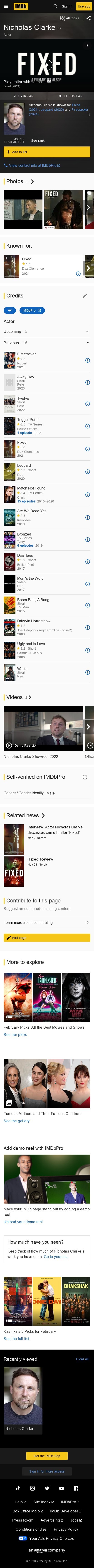Show info for the Mum's the Word credit
This screenshot has height=1568, width=94.
tap(87, 584)
